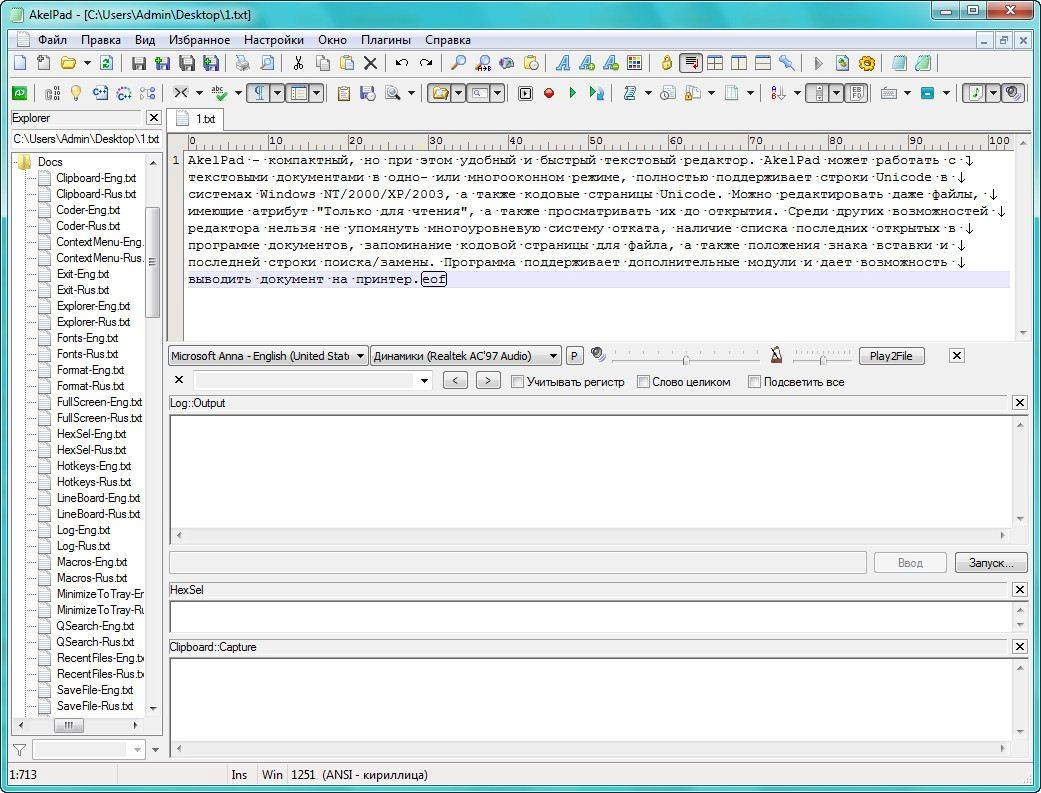
Task: Click the Play2File button
Action: point(891,356)
